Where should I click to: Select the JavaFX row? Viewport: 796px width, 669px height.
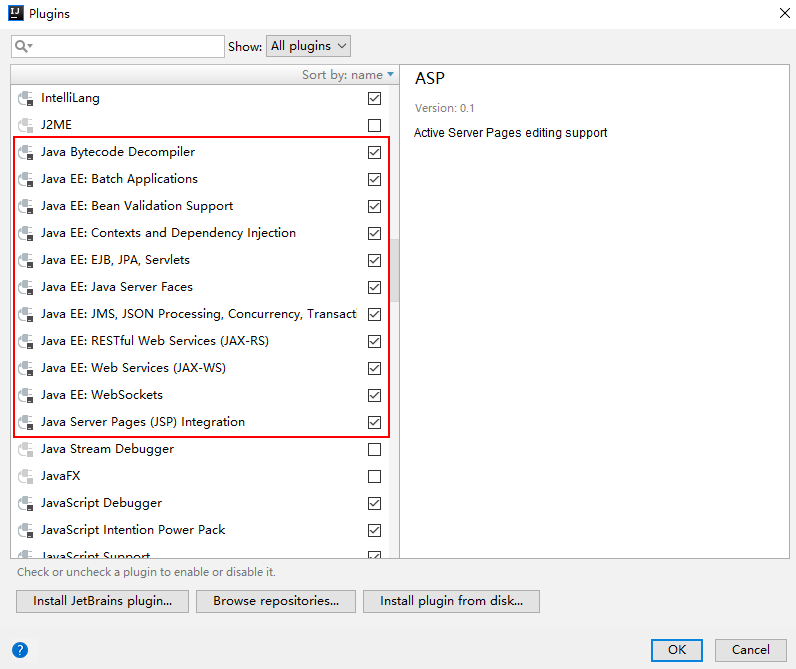(201, 476)
